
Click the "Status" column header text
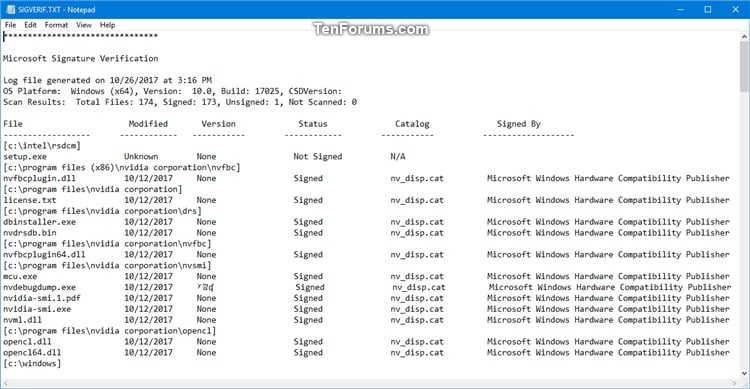[x=313, y=124]
